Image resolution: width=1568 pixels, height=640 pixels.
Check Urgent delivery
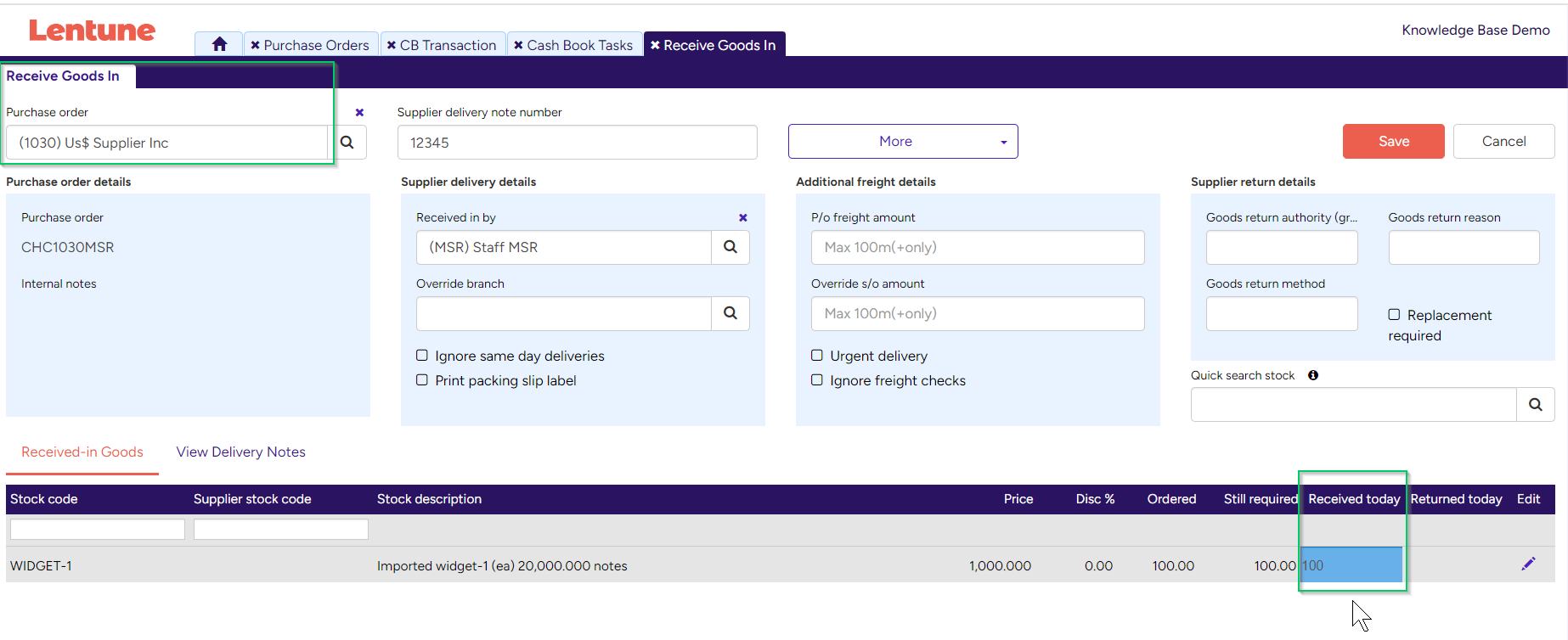817,355
